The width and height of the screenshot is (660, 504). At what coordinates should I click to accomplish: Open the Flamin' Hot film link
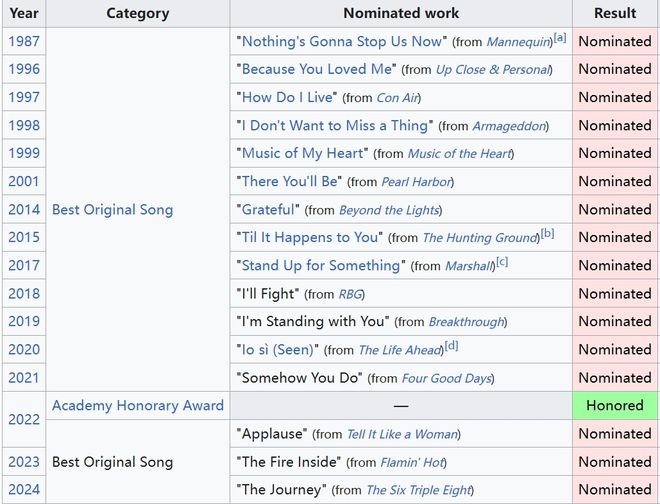coord(412,462)
